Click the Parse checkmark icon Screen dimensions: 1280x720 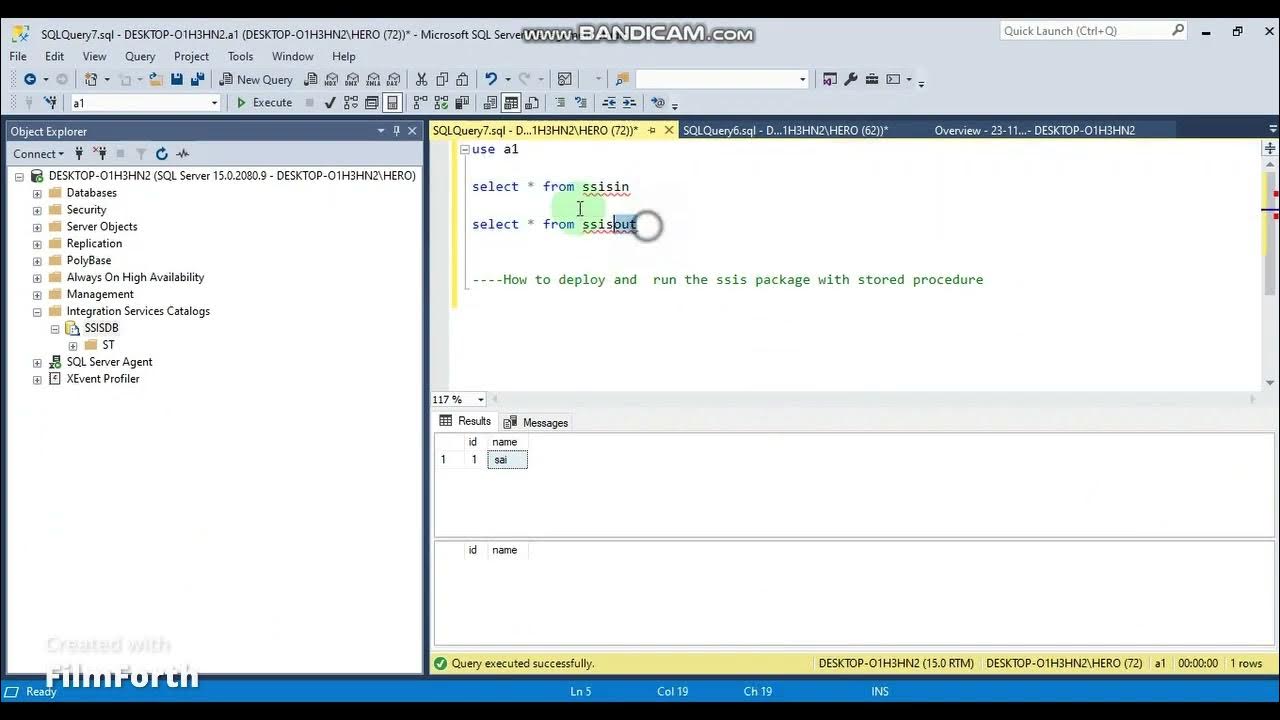[x=329, y=102]
